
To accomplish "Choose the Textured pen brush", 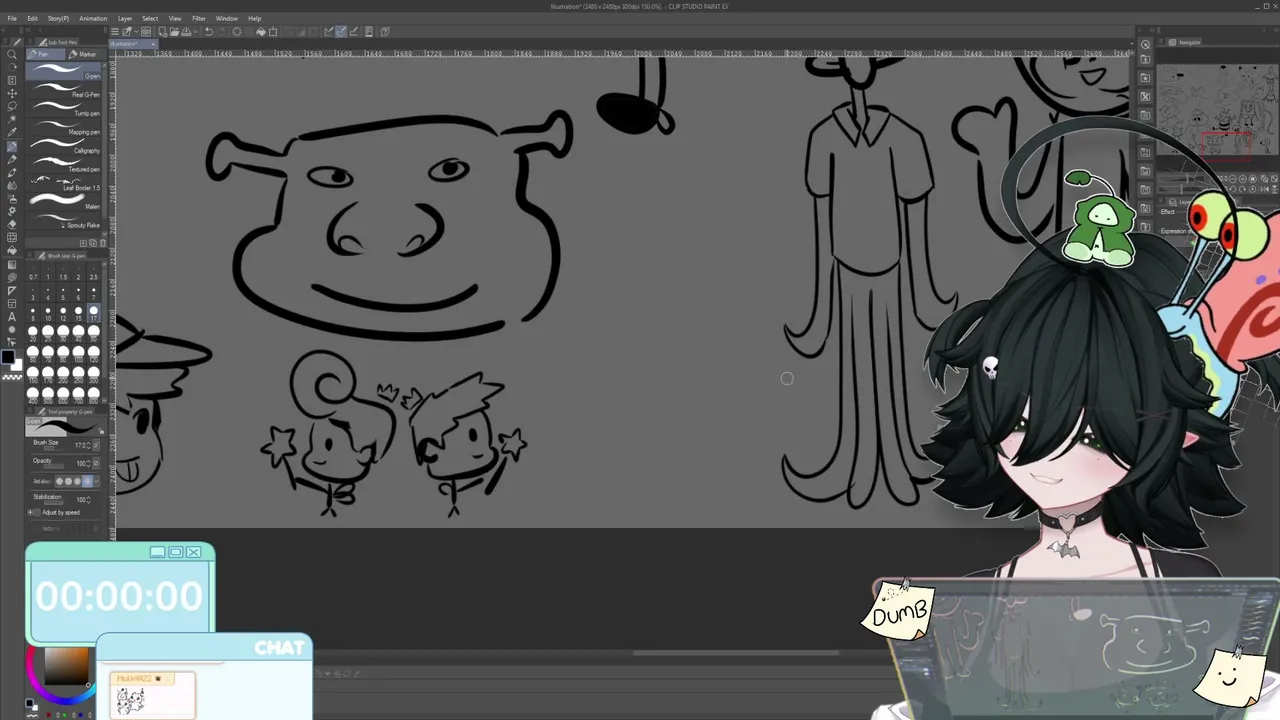I will (x=66, y=166).
